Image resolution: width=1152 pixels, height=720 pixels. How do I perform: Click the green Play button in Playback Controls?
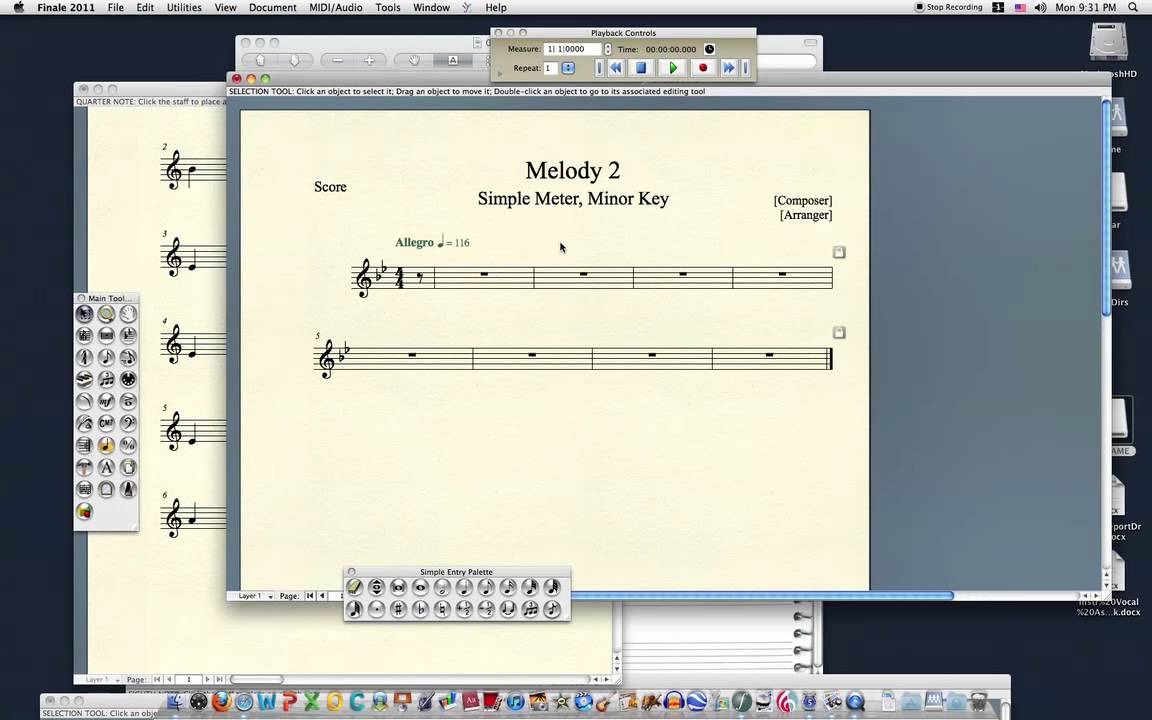click(672, 68)
